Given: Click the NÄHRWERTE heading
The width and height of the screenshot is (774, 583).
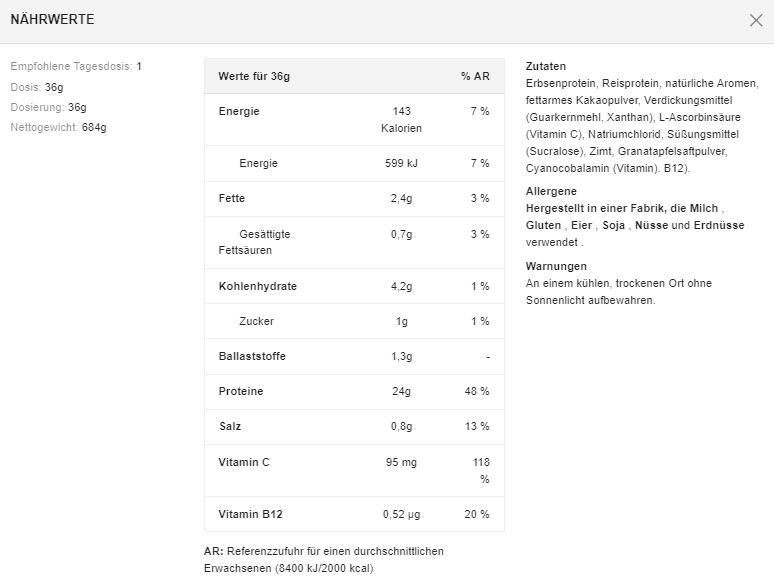Looking at the screenshot, I should [x=53, y=20].
